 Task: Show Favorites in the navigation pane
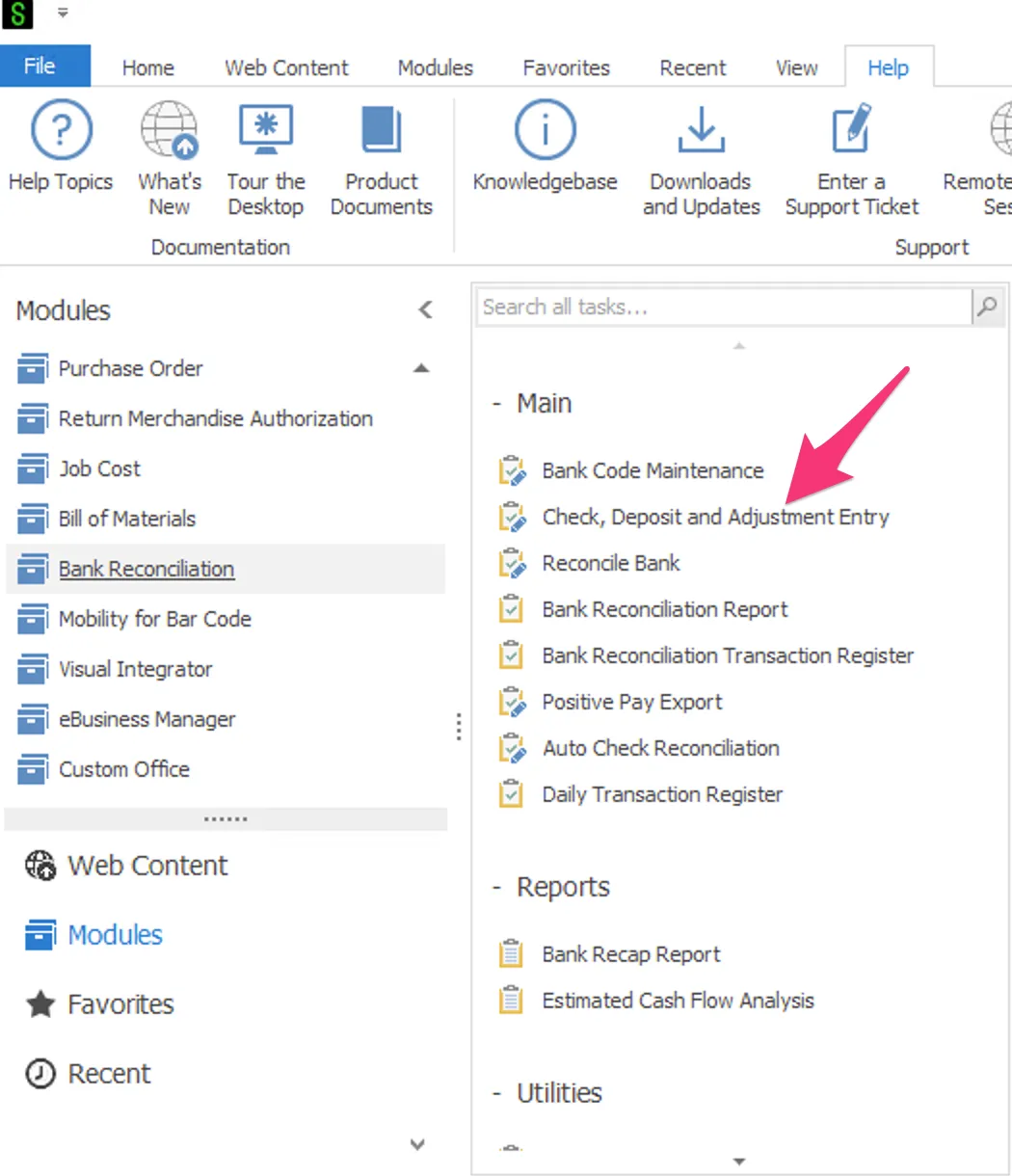click(99, 1004)
